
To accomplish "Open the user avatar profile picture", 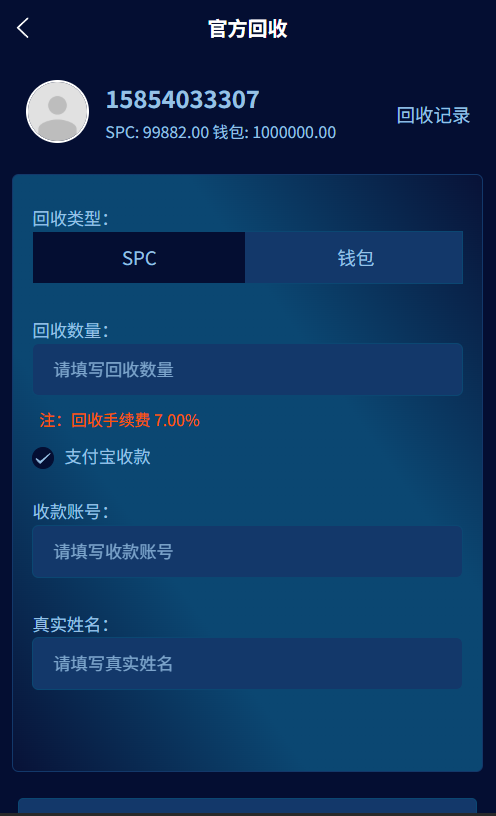I will pos(57,111).
